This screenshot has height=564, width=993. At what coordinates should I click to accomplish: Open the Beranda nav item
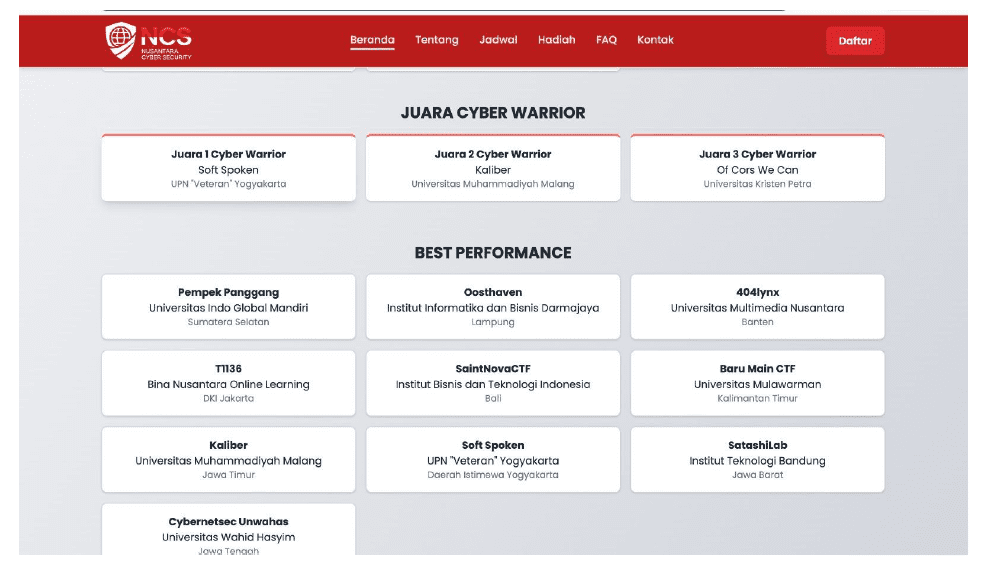pyautogui.click(x=372, y=40)
